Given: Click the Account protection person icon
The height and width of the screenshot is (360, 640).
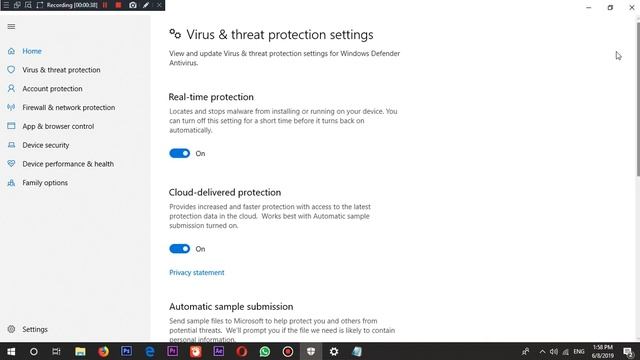Looking at the screenshot, I should (x=11, y=89).
